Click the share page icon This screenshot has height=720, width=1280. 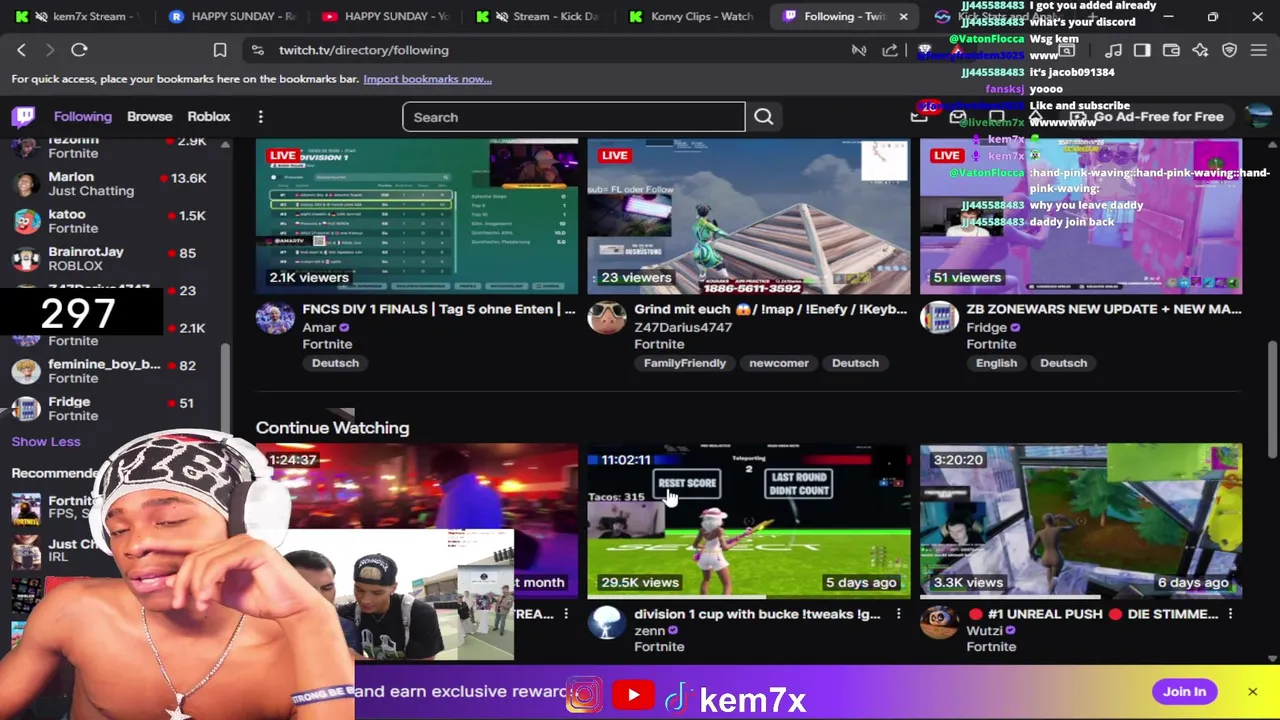[x=889, y=50]
